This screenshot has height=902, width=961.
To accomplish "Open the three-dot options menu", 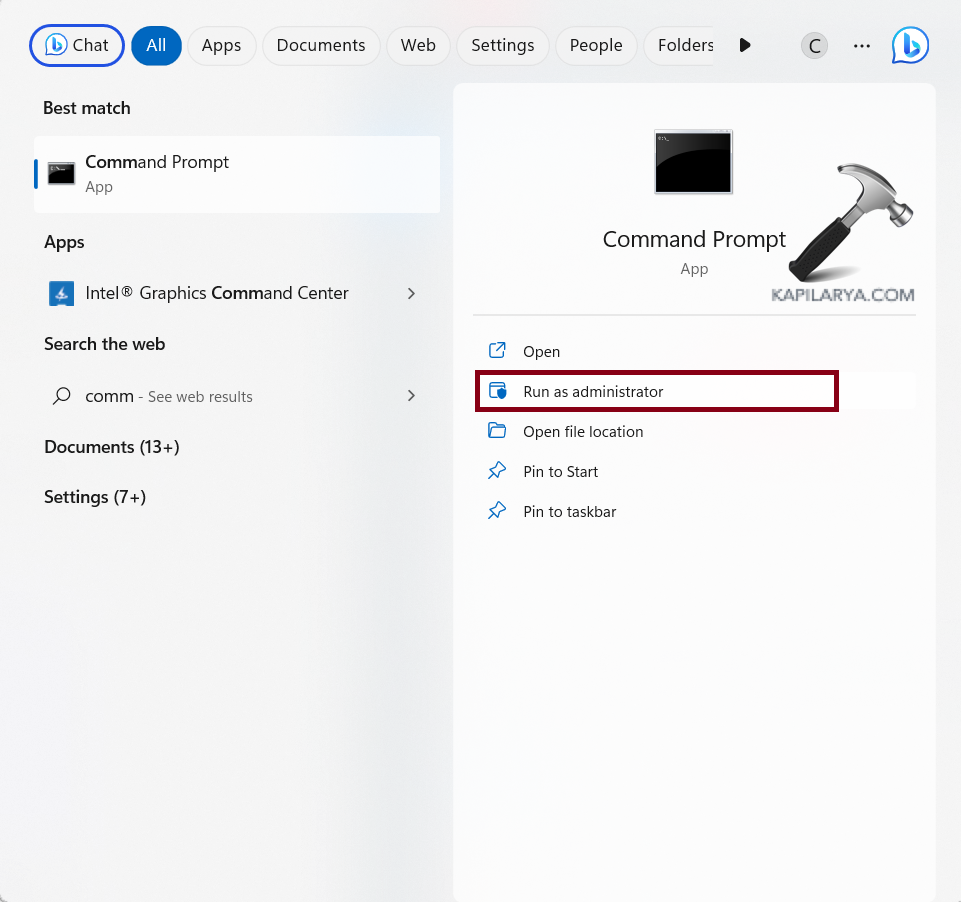I will tap(862, 45).
